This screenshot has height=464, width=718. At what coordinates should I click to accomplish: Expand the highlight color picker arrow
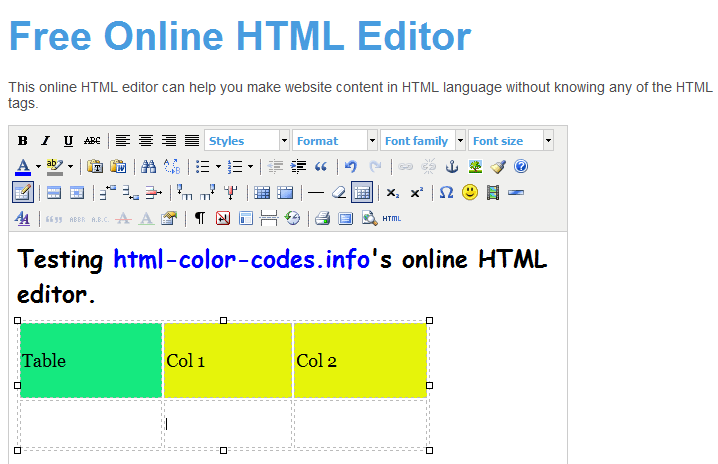[x=71, y=167]
